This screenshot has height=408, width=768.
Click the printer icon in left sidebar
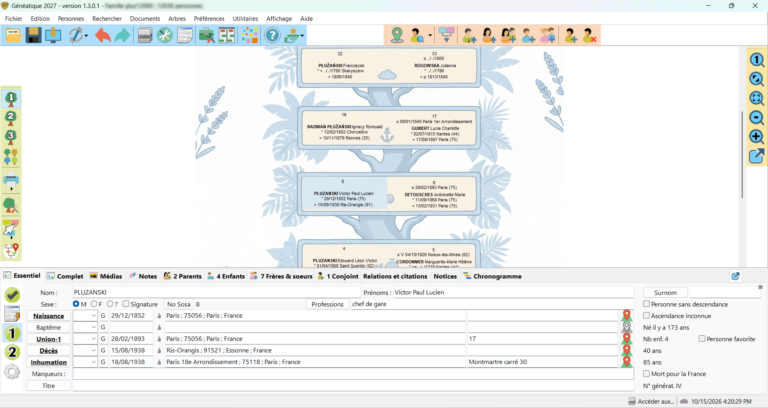[x=11, y=182]
